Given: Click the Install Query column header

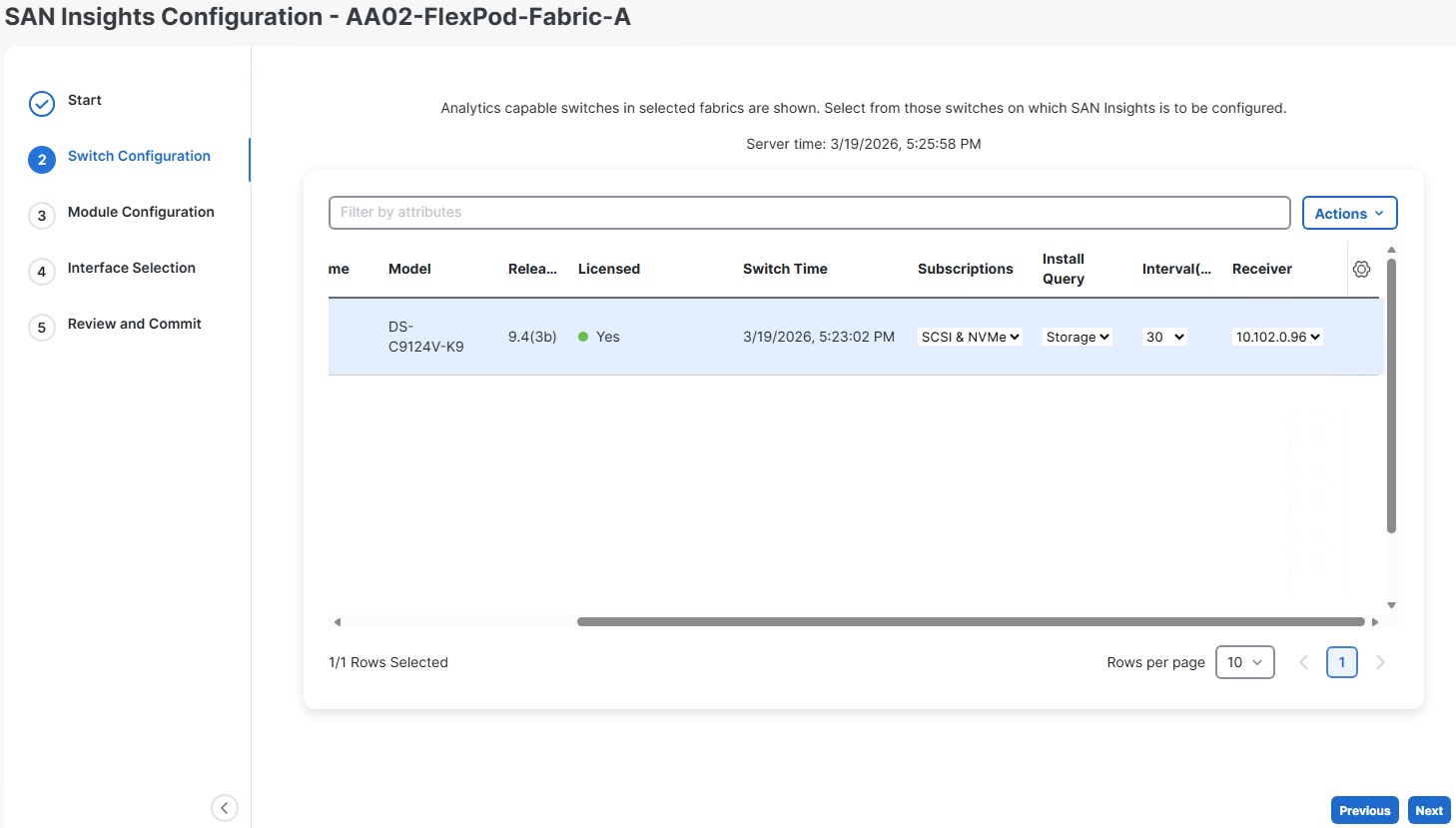Looking at the screenshot, I should click(1064, 269).
